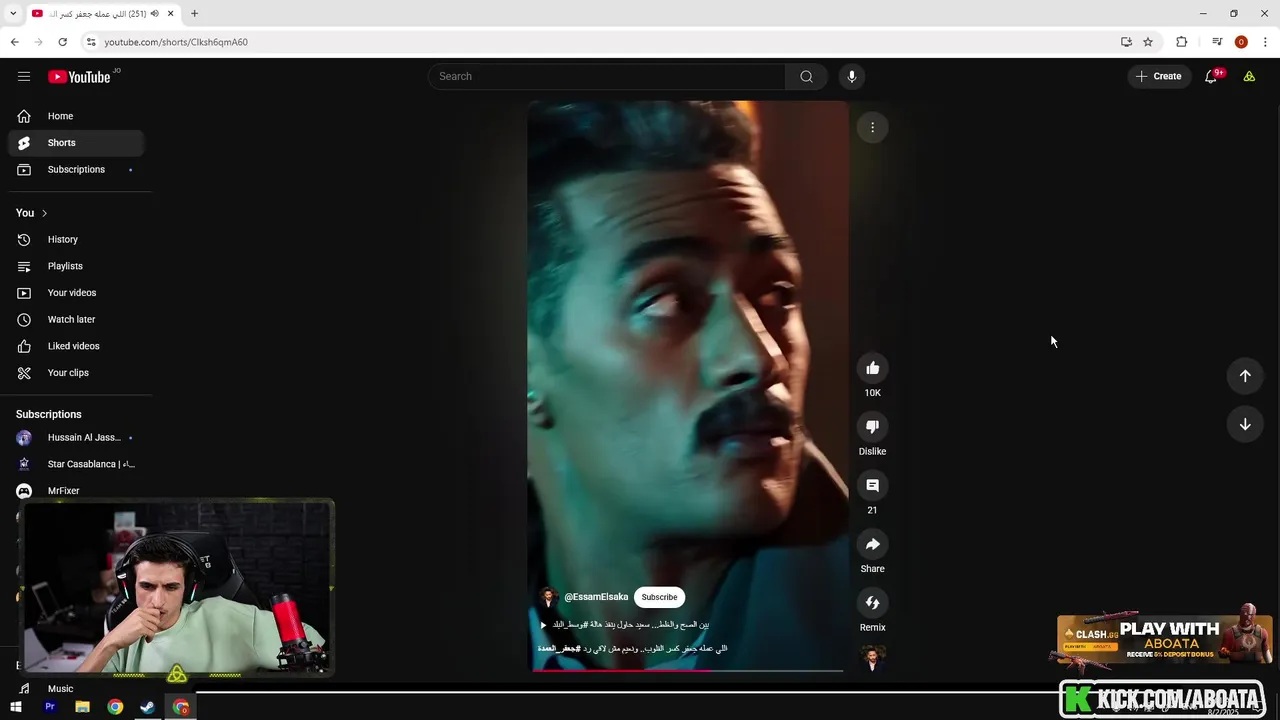Open Playlists in the sidebar
Viewport: 1280px width, 720px height.
tap(76, 266)
